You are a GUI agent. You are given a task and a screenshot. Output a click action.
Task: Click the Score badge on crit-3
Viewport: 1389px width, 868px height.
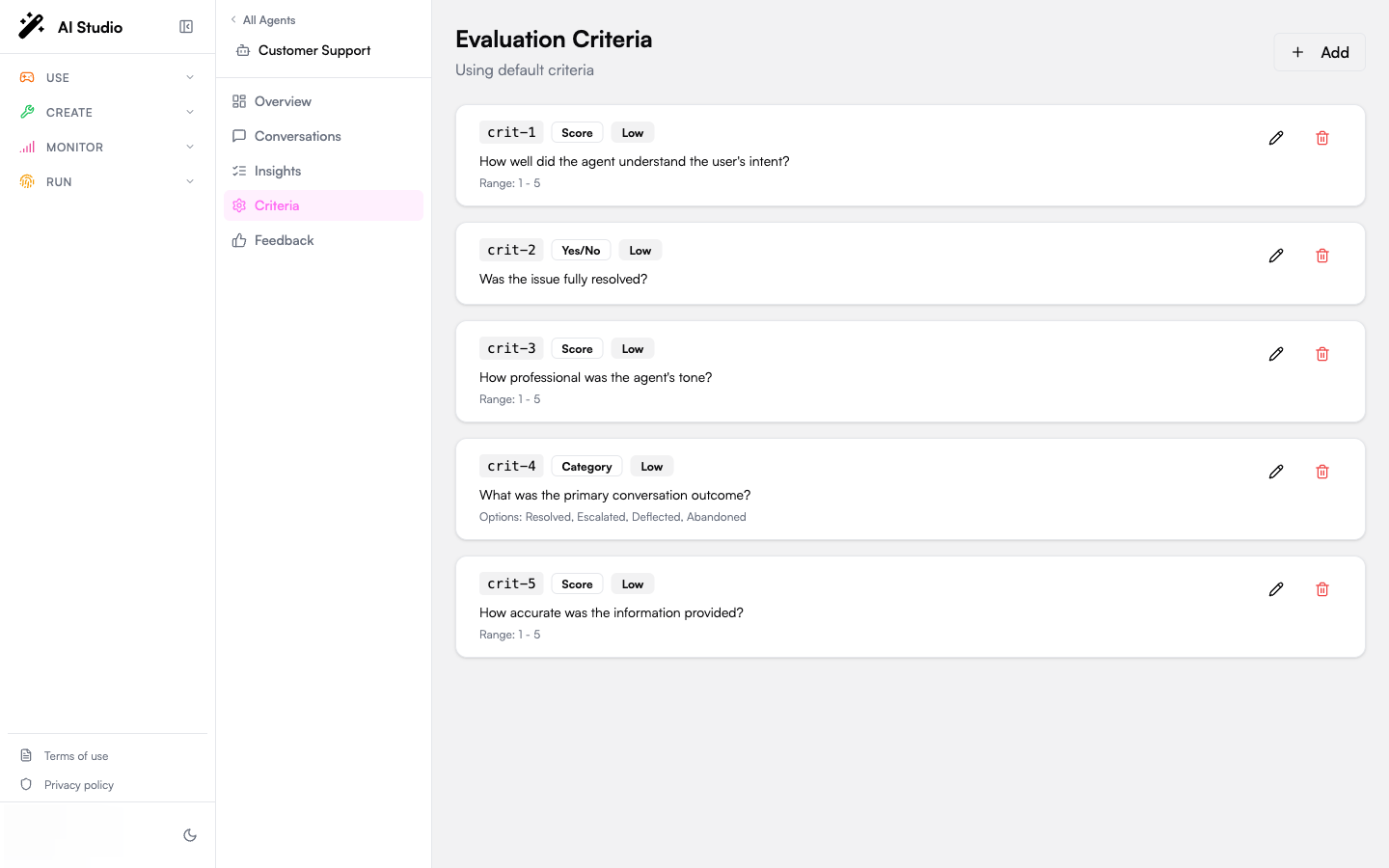pyautogui.click(x=577, y=349)
